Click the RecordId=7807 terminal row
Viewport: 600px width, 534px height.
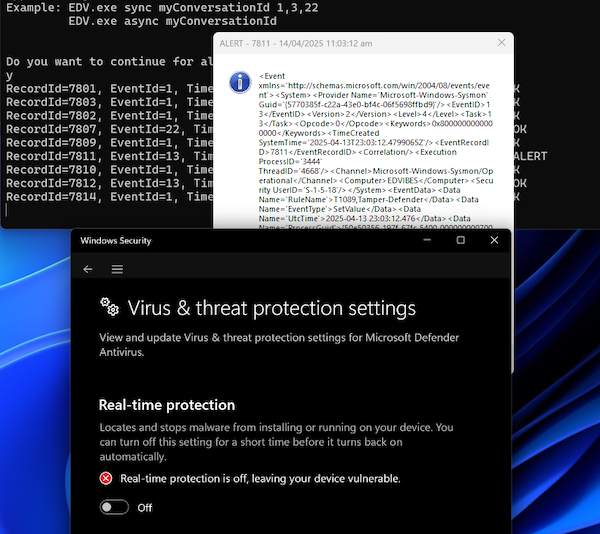109,129
